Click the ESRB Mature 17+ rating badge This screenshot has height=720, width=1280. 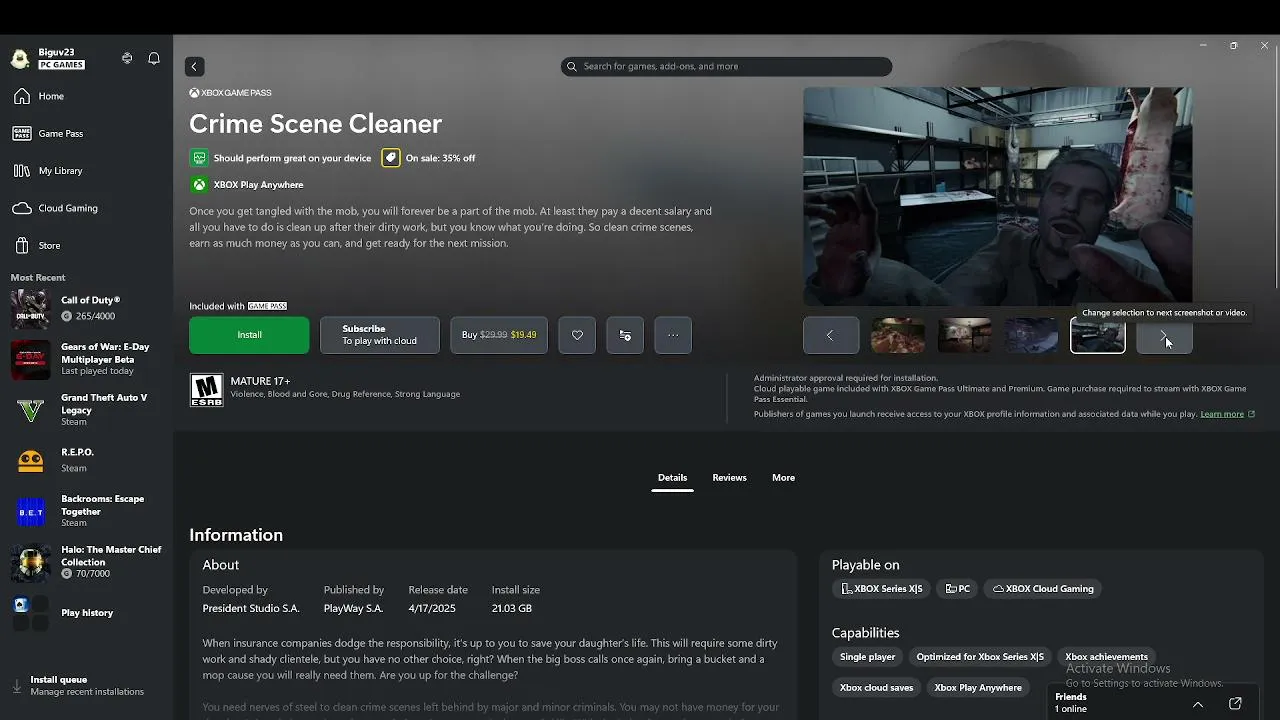207,390
